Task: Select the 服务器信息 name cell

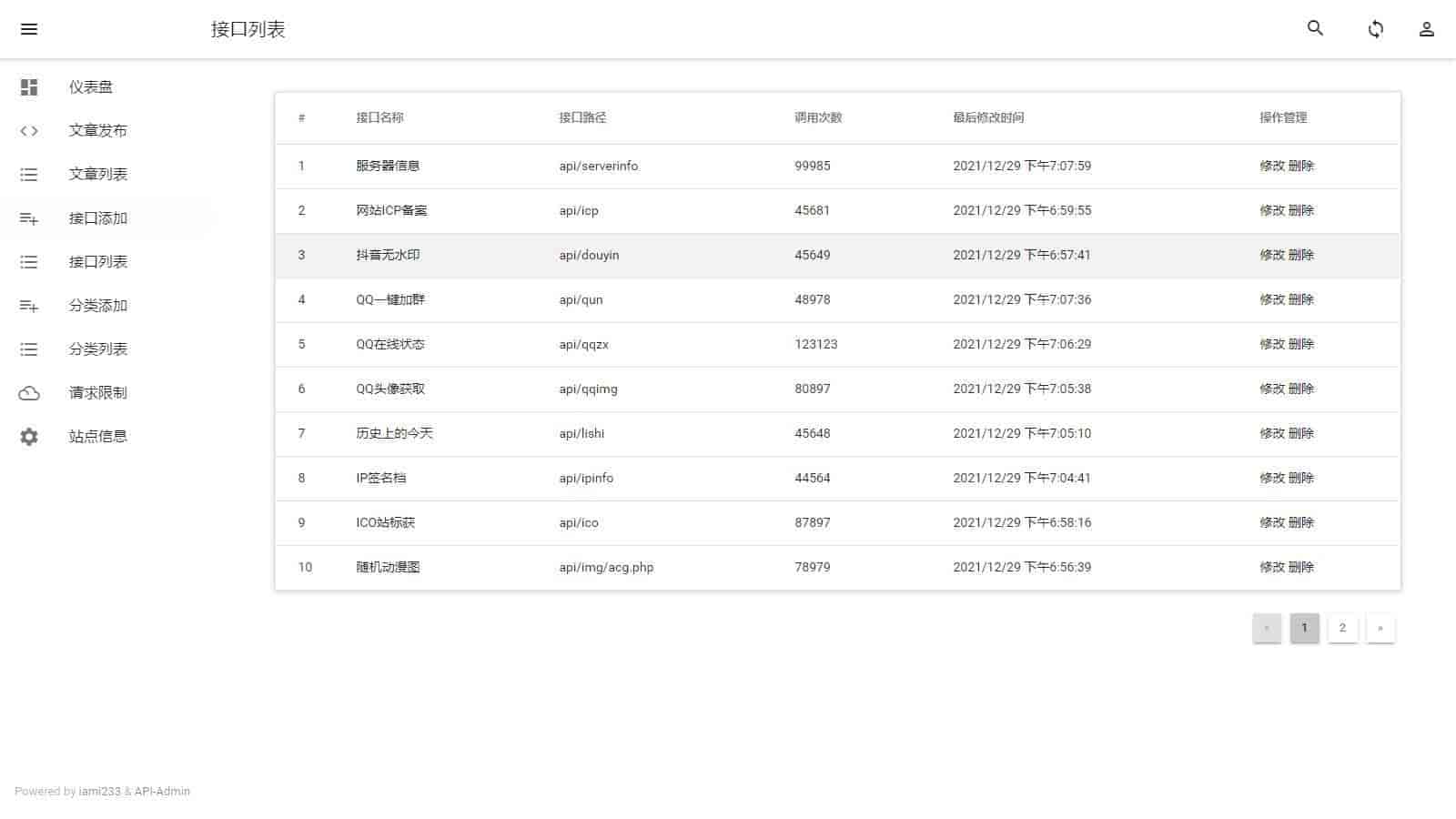Action: [x=388, y=166]
